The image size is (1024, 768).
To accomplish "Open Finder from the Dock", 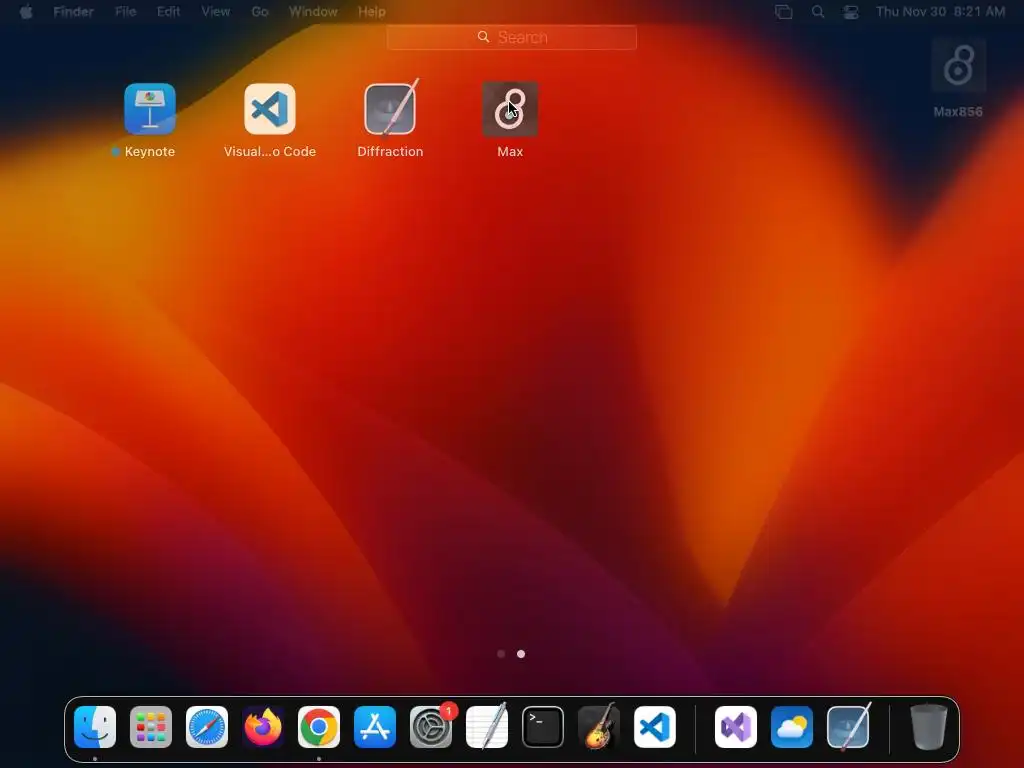I will [95, 727].
